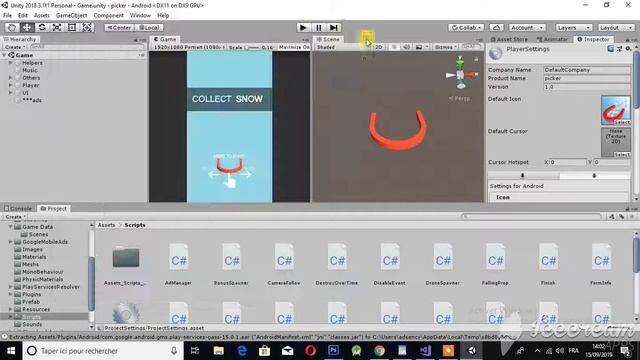
Task: Select BonusSpawner script file
Action: pos(231,263)
